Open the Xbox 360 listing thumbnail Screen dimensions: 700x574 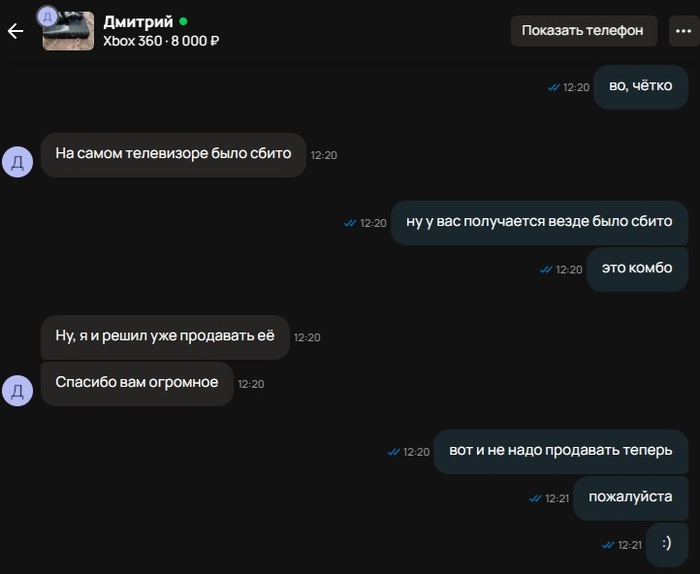(68, 31)
